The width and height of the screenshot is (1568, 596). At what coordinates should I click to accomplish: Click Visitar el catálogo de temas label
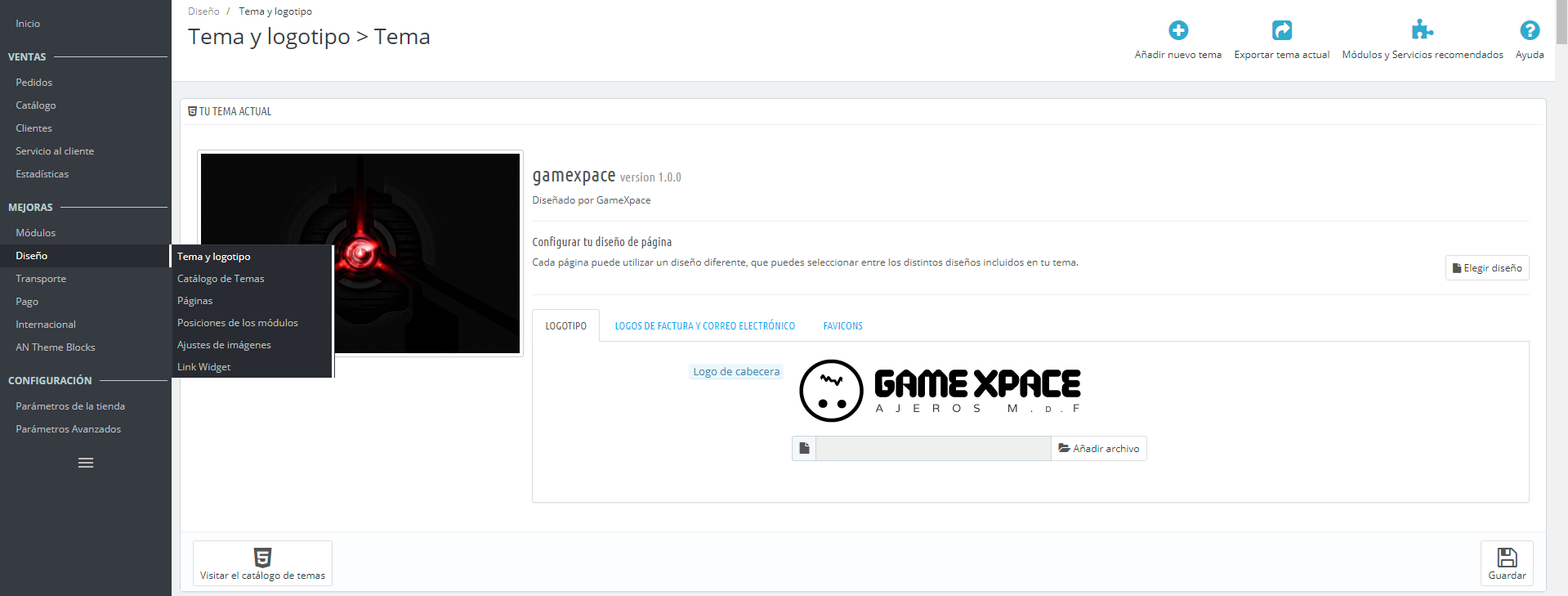(262, 576)
